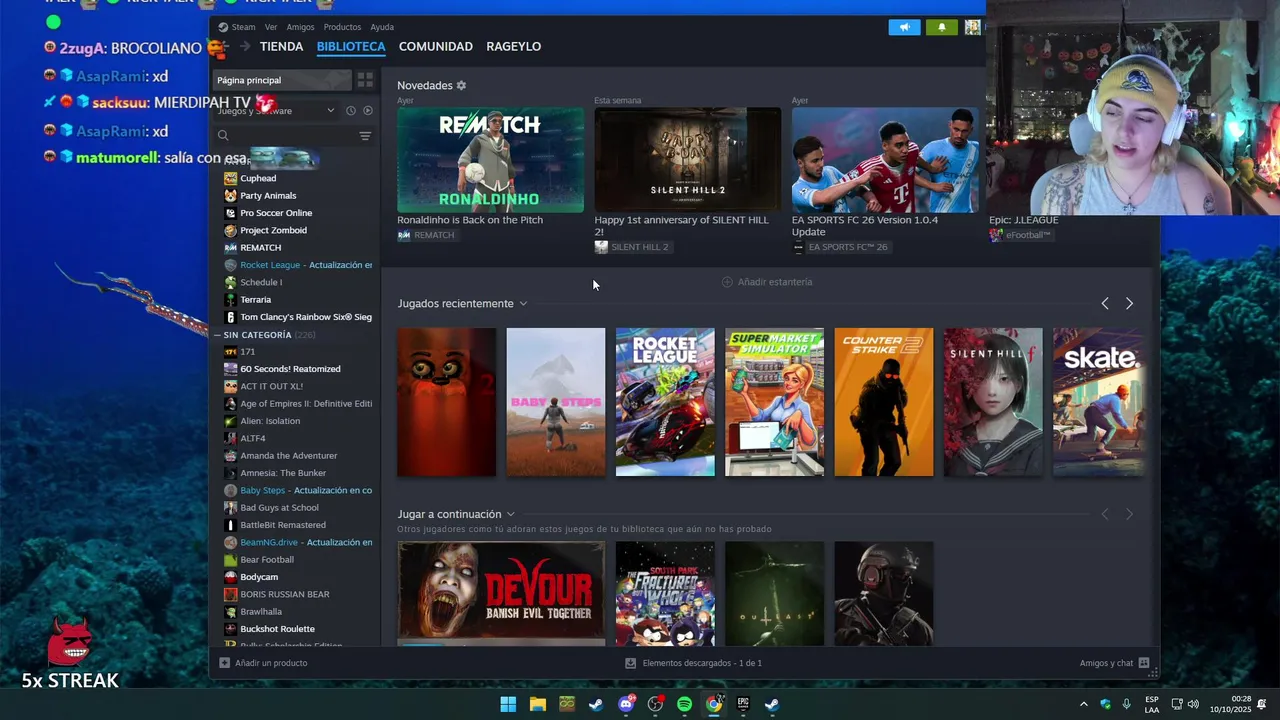1280x720 pixels.
Task: Select Tom Clancy's Rainbow Six Siege entry
Action: (305, 317)
